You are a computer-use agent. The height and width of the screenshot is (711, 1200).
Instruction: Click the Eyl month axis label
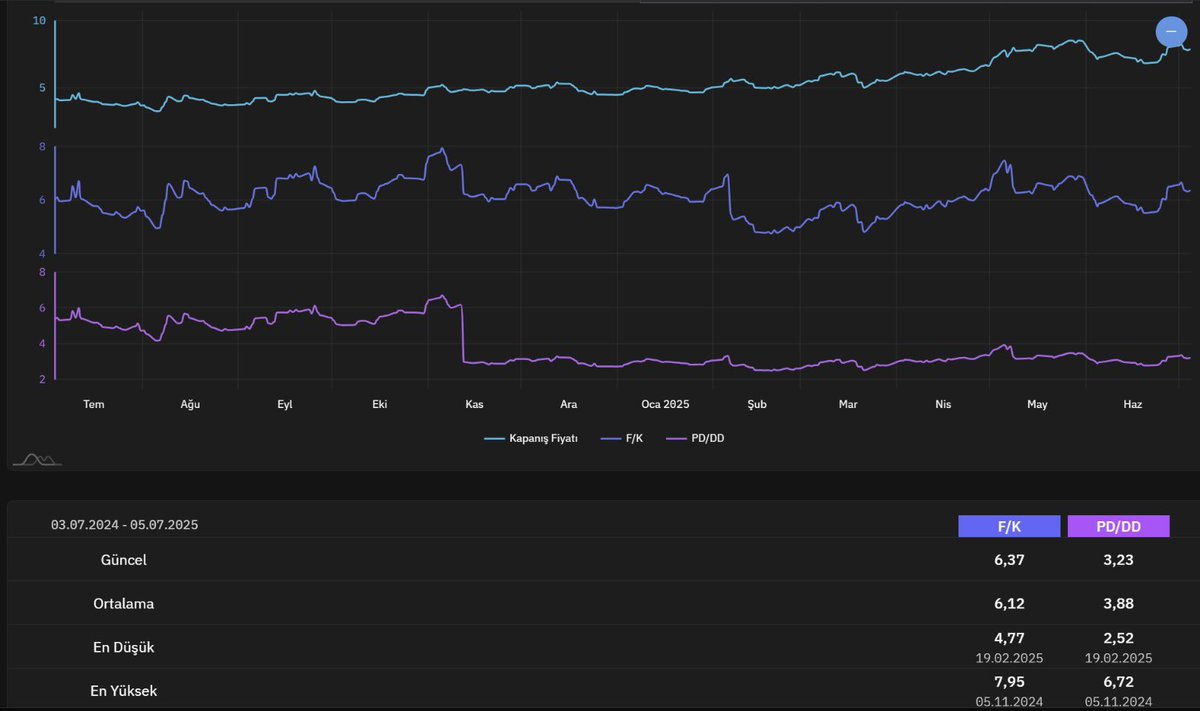[285, 404]
